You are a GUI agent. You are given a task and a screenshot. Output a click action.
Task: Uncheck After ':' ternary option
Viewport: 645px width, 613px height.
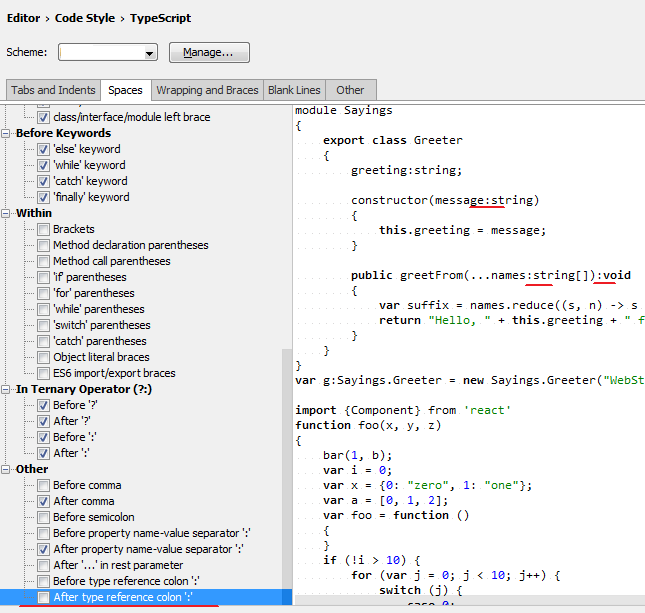tap(43, 453)
